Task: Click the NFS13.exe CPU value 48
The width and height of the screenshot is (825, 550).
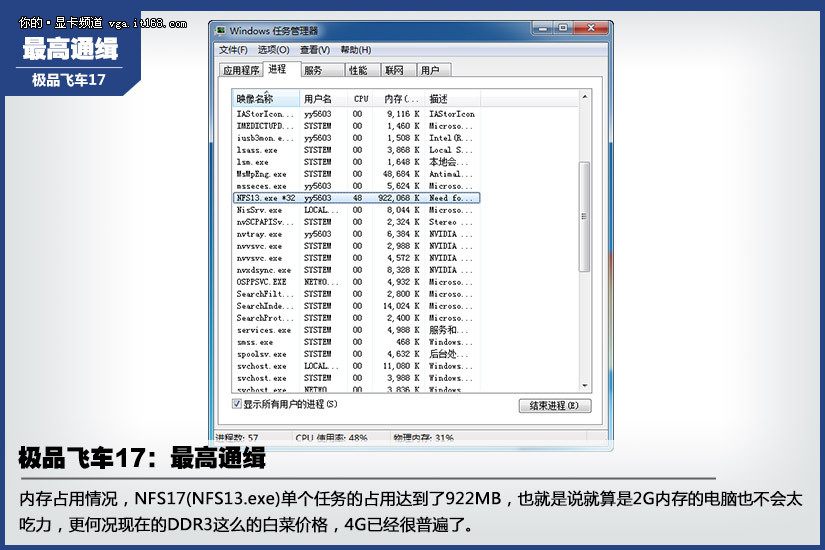Action: pyautogui.click(x=357, y=198)
